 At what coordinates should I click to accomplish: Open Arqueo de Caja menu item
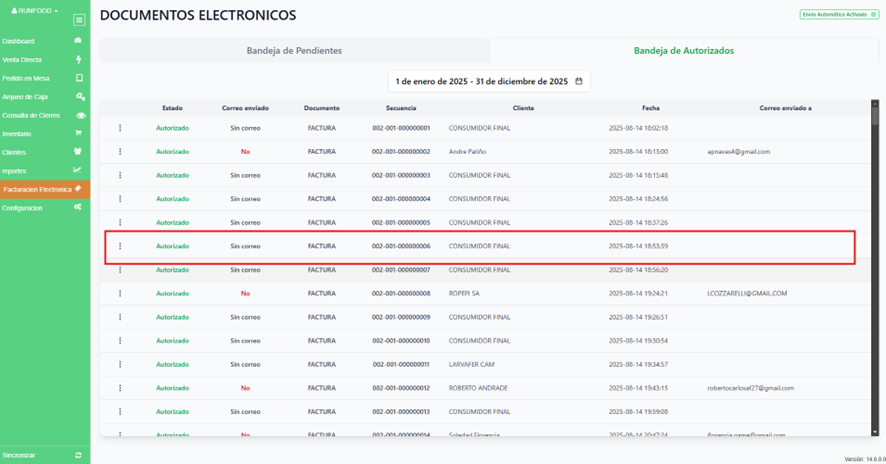click(25, 97)
